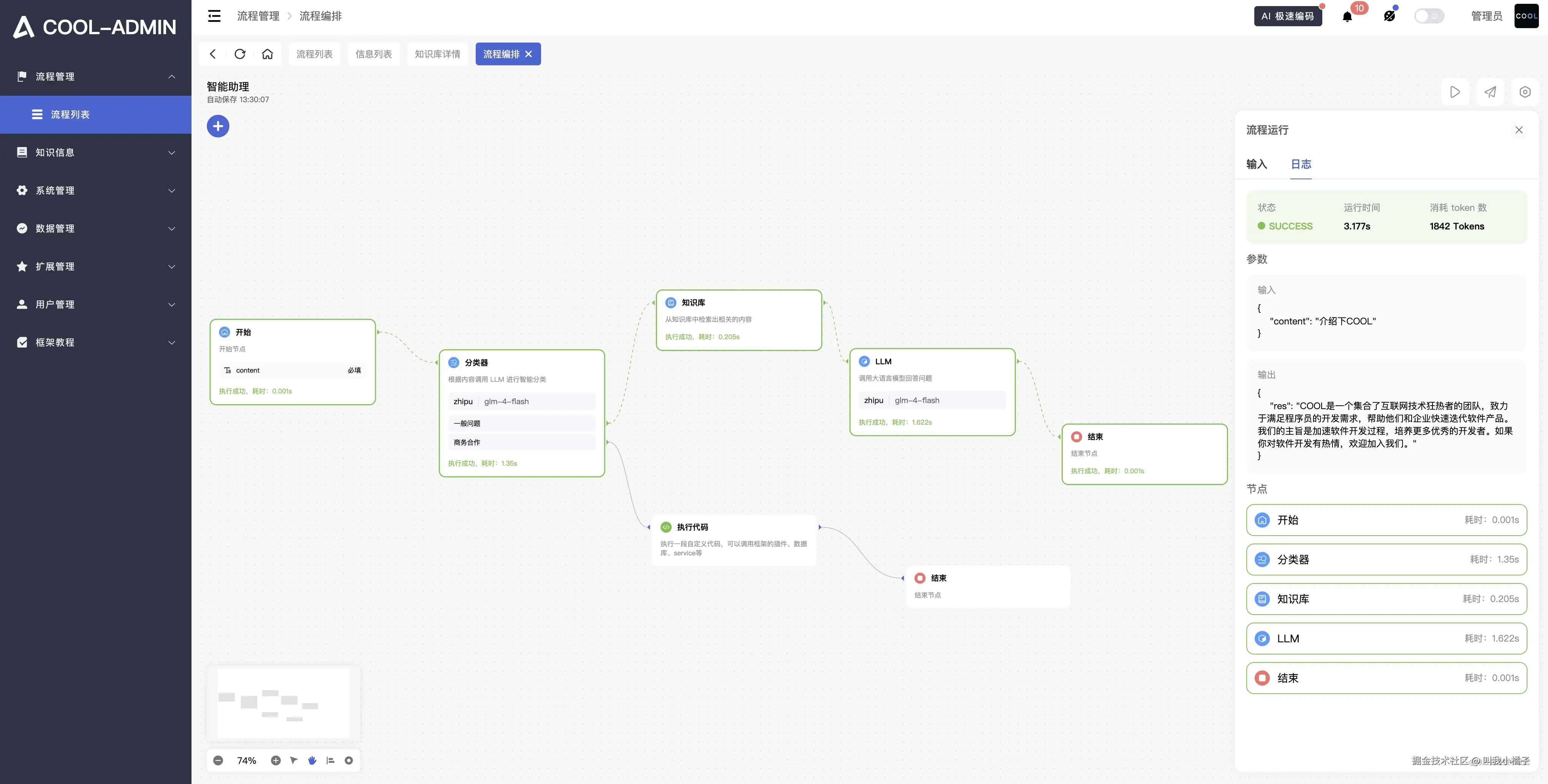Select the hand pan tool
Screen dimensions: 1548x784
pyautogui.click(x=312, y=760)
